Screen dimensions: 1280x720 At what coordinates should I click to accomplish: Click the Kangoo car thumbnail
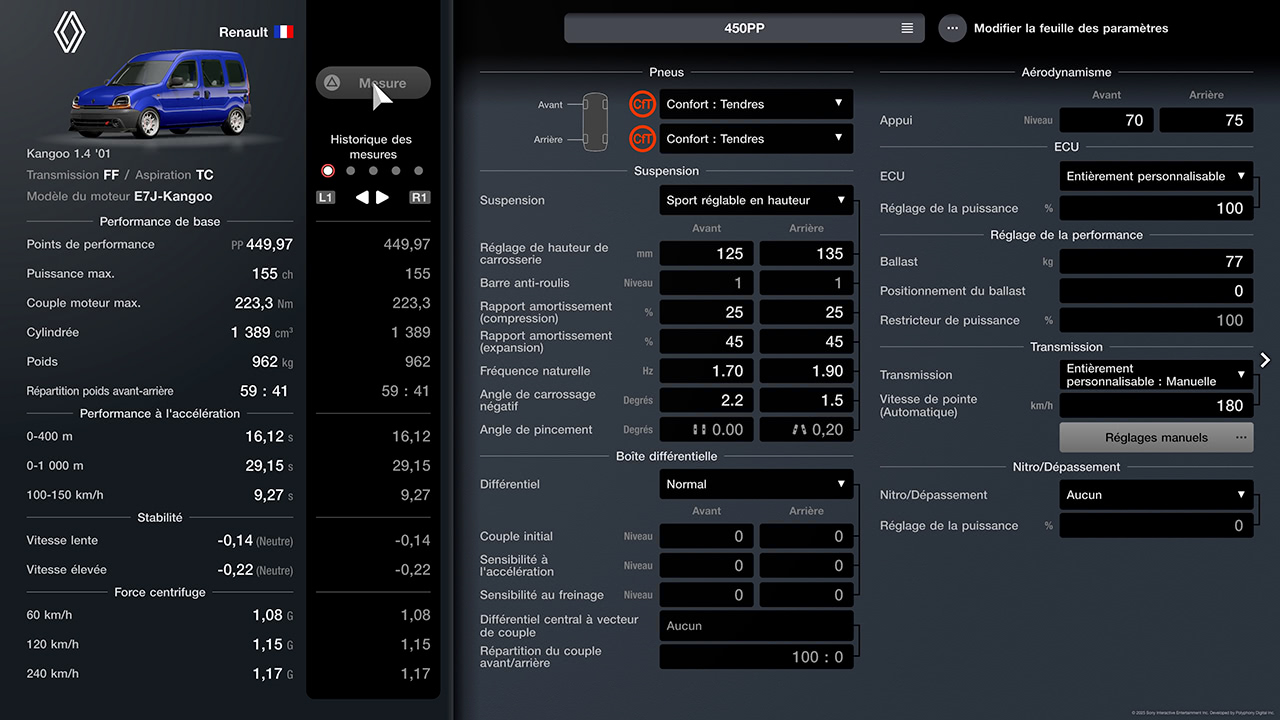159,93
